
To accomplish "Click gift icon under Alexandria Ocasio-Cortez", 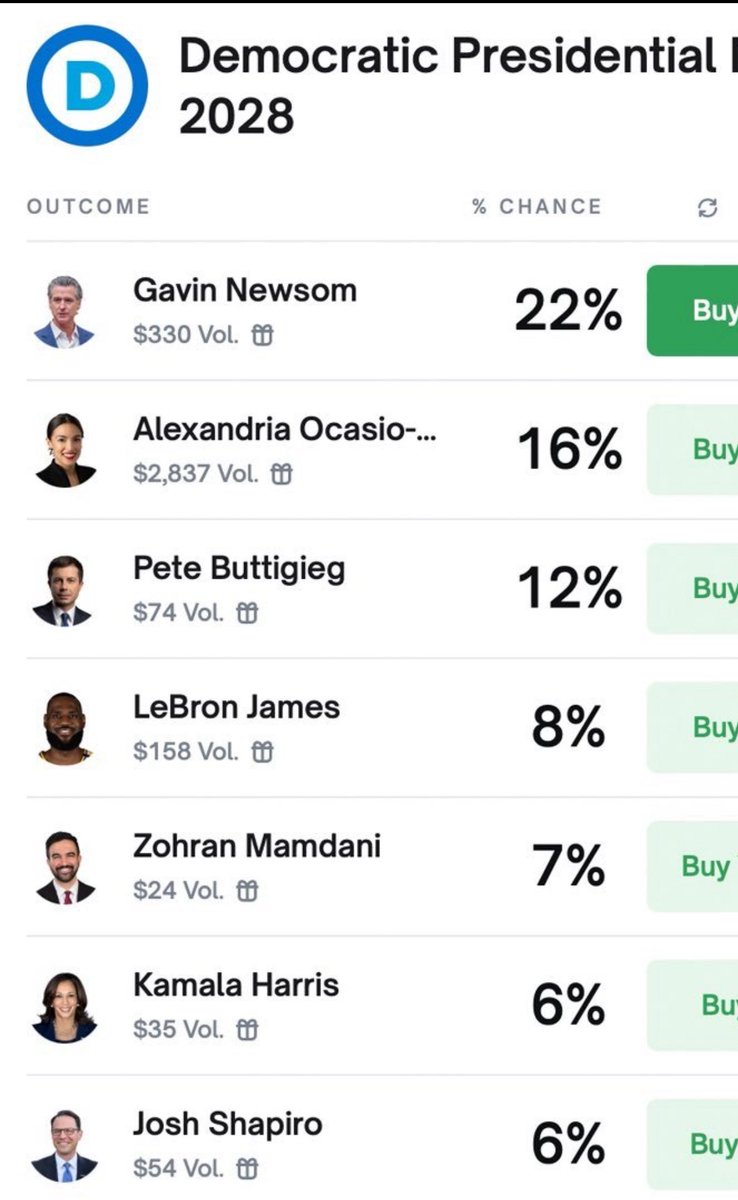I will pyautogui.click(x=282, y=474).
